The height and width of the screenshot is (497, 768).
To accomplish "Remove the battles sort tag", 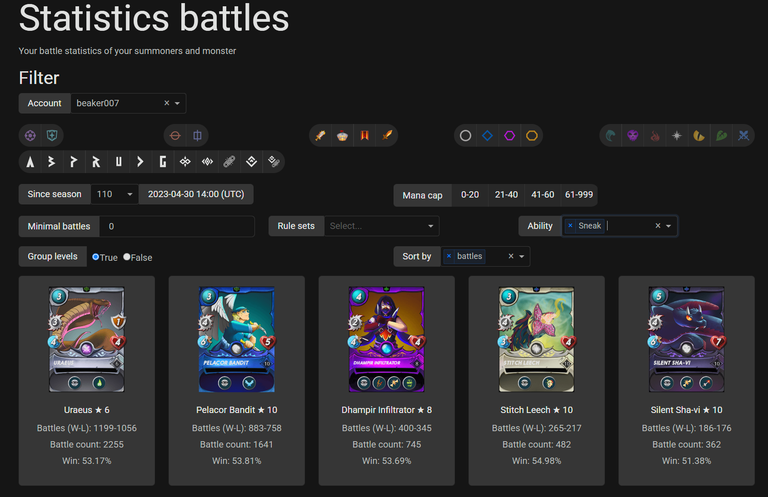I will click(449, 256).
